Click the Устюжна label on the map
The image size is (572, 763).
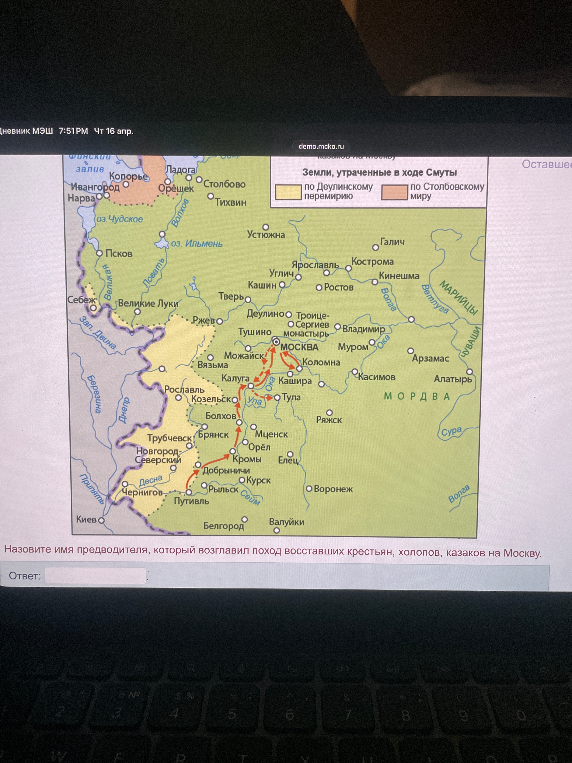[x=266, y=235]
